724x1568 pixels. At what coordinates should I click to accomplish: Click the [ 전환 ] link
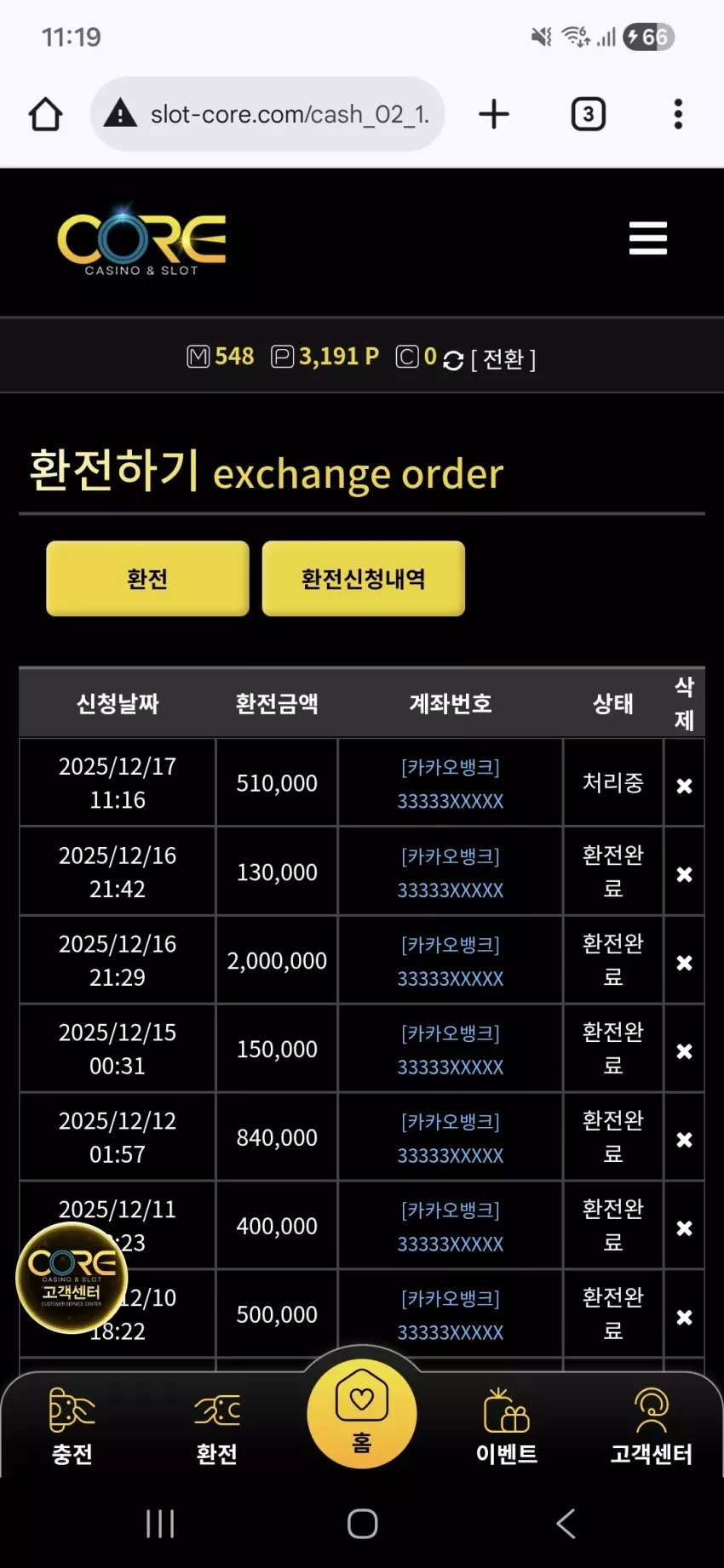(x=503, y=359)
